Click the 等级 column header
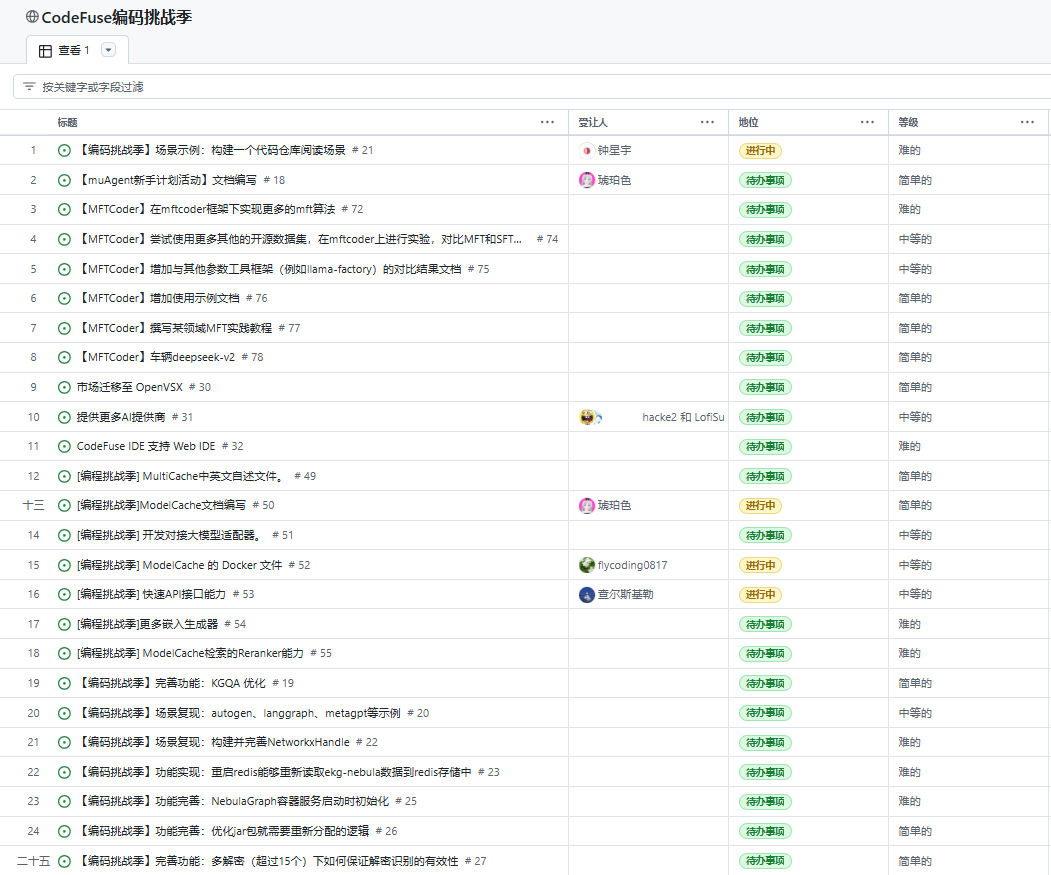1051x875 pixels. [908, 122]
